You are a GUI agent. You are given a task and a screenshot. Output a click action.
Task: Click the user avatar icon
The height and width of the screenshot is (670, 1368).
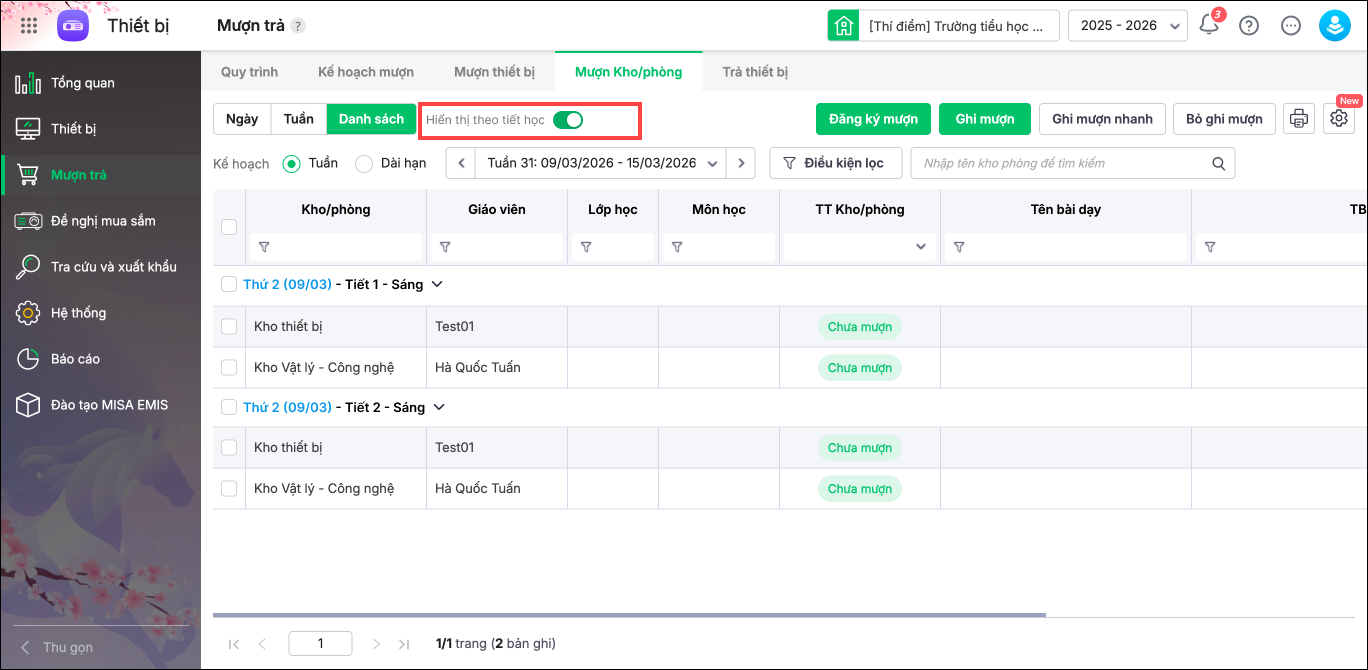[1334, 26]
